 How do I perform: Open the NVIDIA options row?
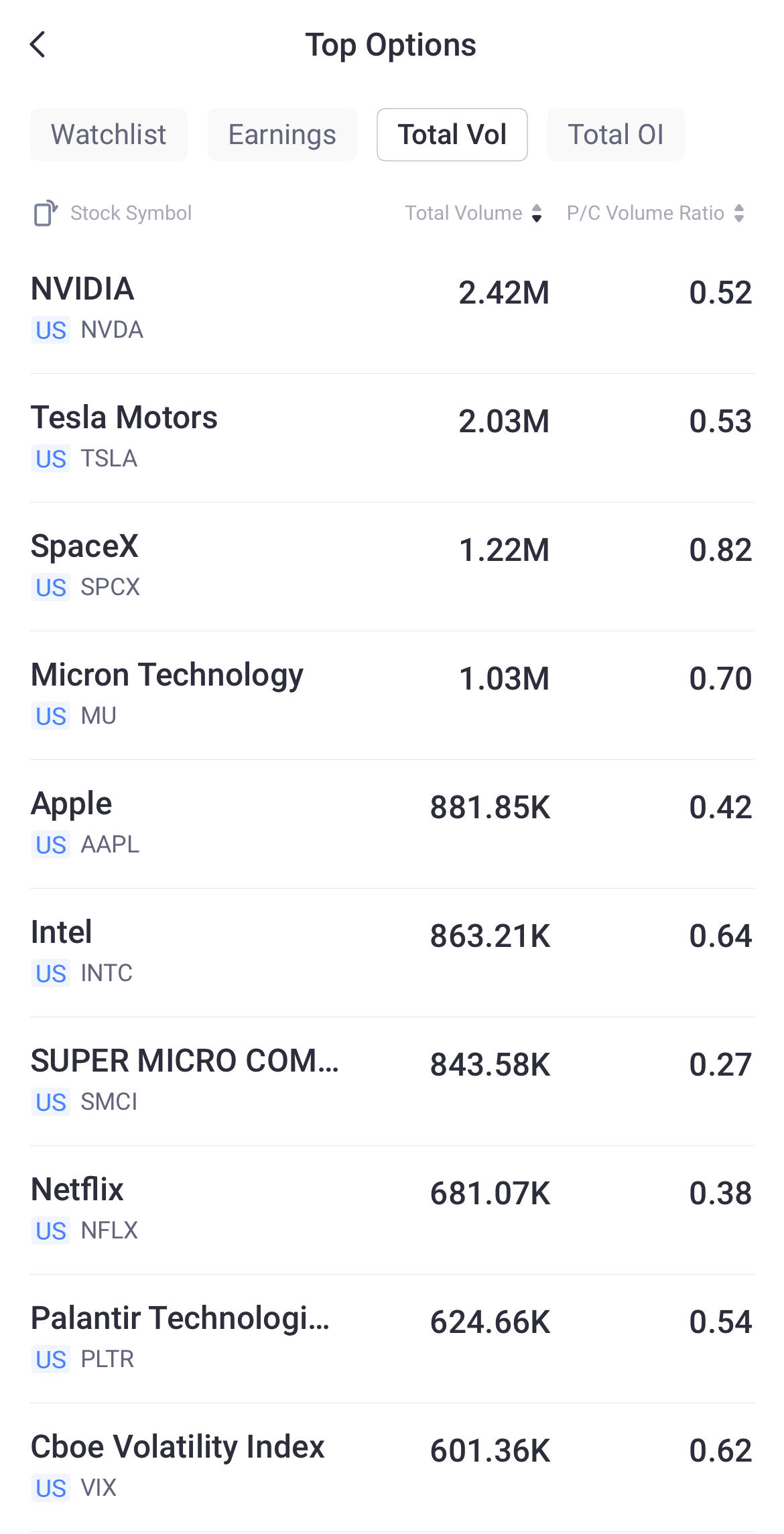click(x=392, y=310)
